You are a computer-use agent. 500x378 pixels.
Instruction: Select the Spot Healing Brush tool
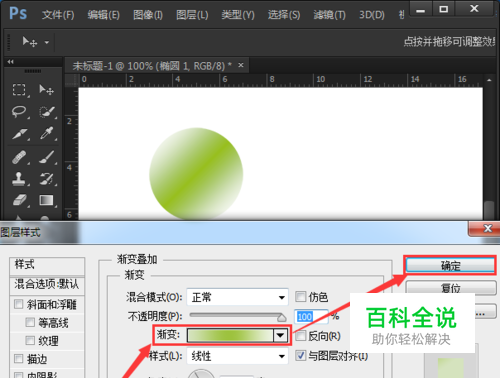point(19,157)
